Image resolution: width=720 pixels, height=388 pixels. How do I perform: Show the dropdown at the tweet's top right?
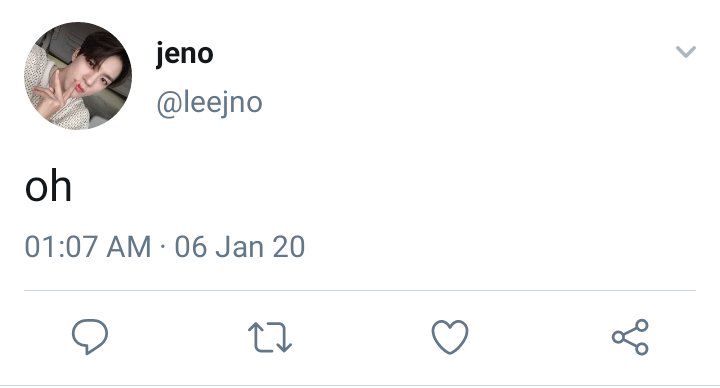pos(686,51)
